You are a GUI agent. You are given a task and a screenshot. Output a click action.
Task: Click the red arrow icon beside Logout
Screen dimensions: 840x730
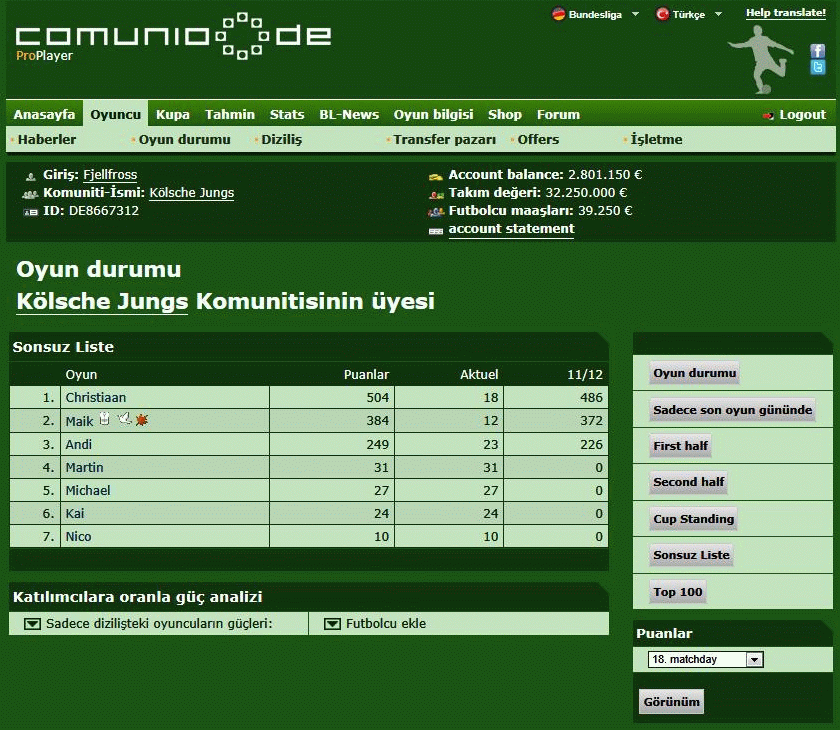tap(768, 115)
